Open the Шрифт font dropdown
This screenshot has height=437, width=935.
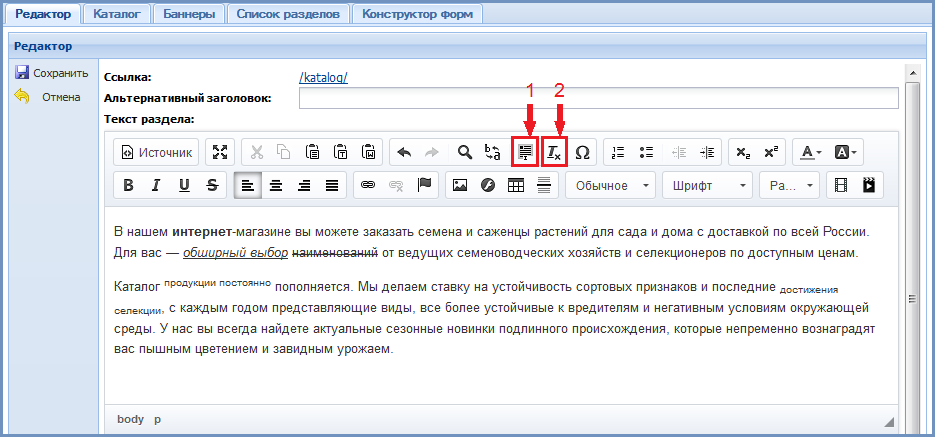click(707, 185)
